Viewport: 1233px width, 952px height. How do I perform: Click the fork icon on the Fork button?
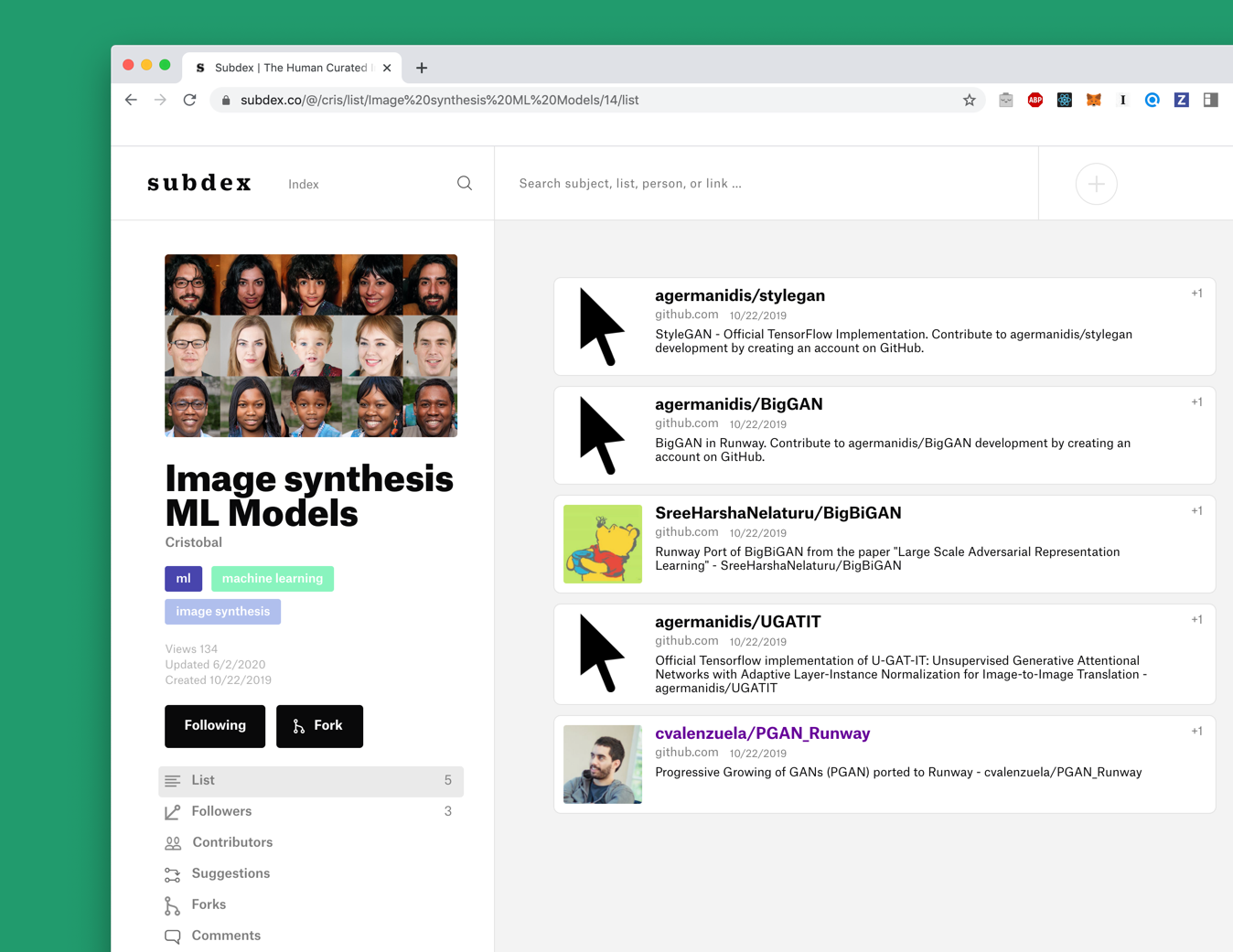pyautogui.click(x=298, y=726)
